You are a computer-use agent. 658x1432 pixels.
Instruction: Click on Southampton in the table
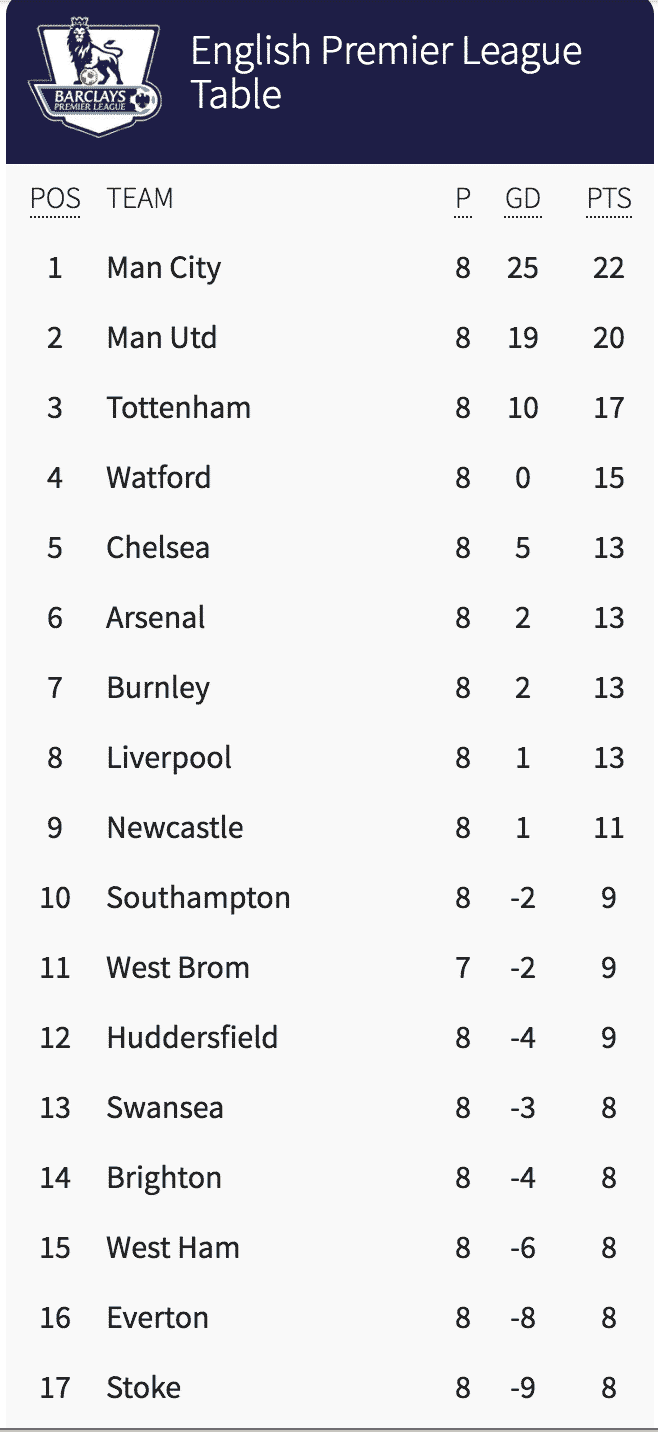(198, 898)
